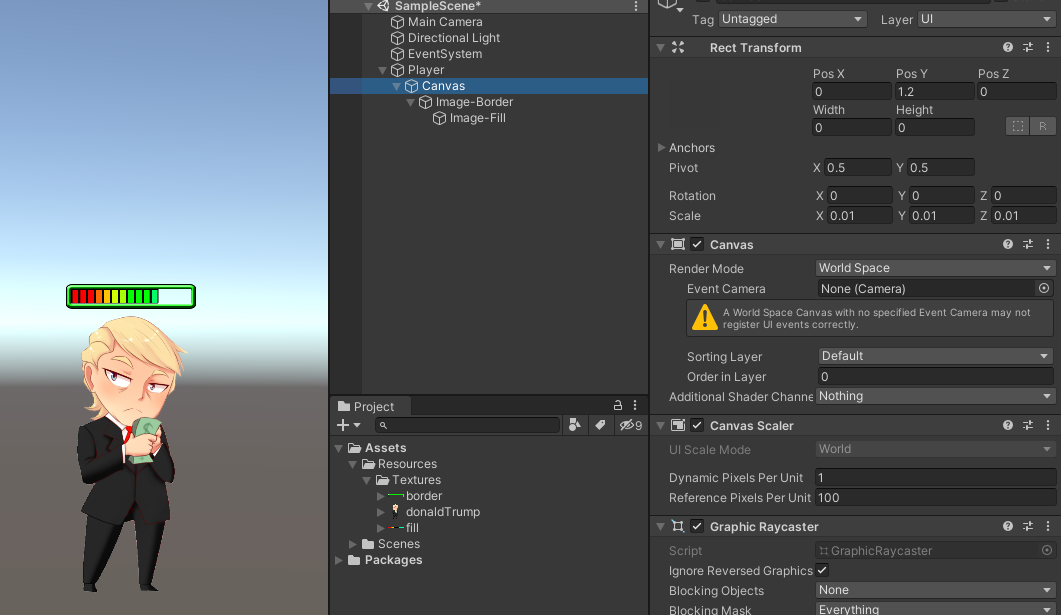Viewport: 1061px width, 615px height.
Task: Select Image-Fill in Hierarchy
Action: pos(477,118)
